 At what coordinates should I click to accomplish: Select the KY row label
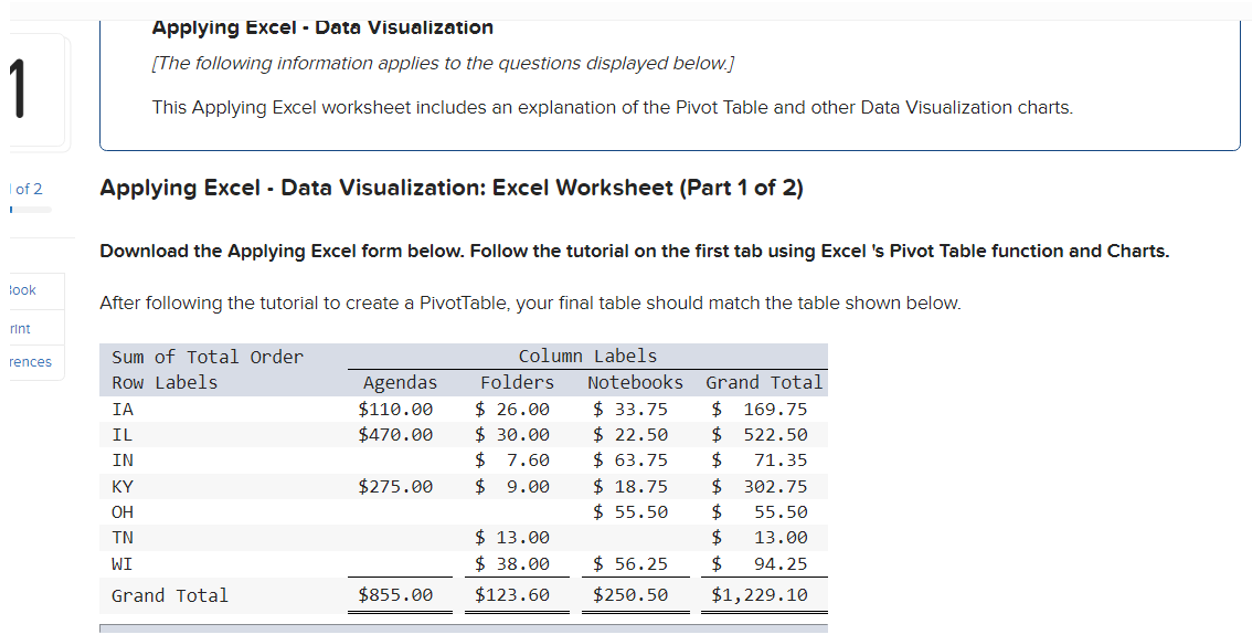(122, 486)
